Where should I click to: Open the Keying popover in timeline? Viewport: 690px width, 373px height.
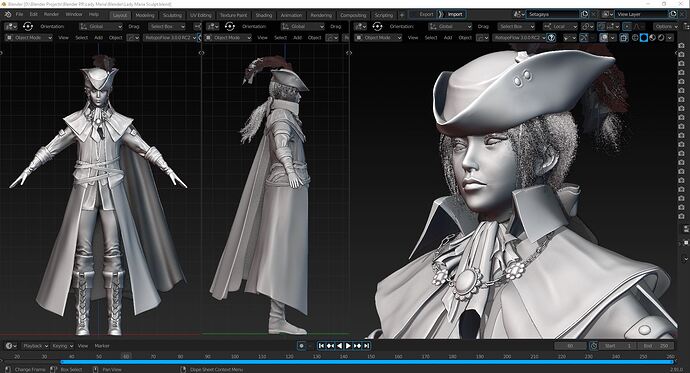(62, 346)
